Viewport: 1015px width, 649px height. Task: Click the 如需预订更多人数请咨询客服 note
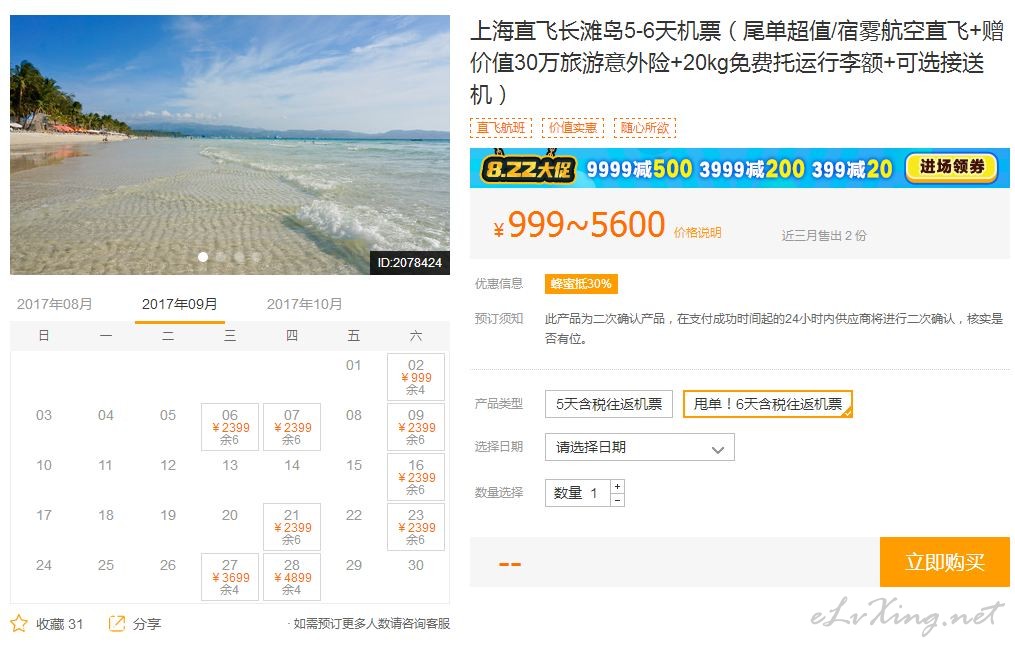[370, 623]
